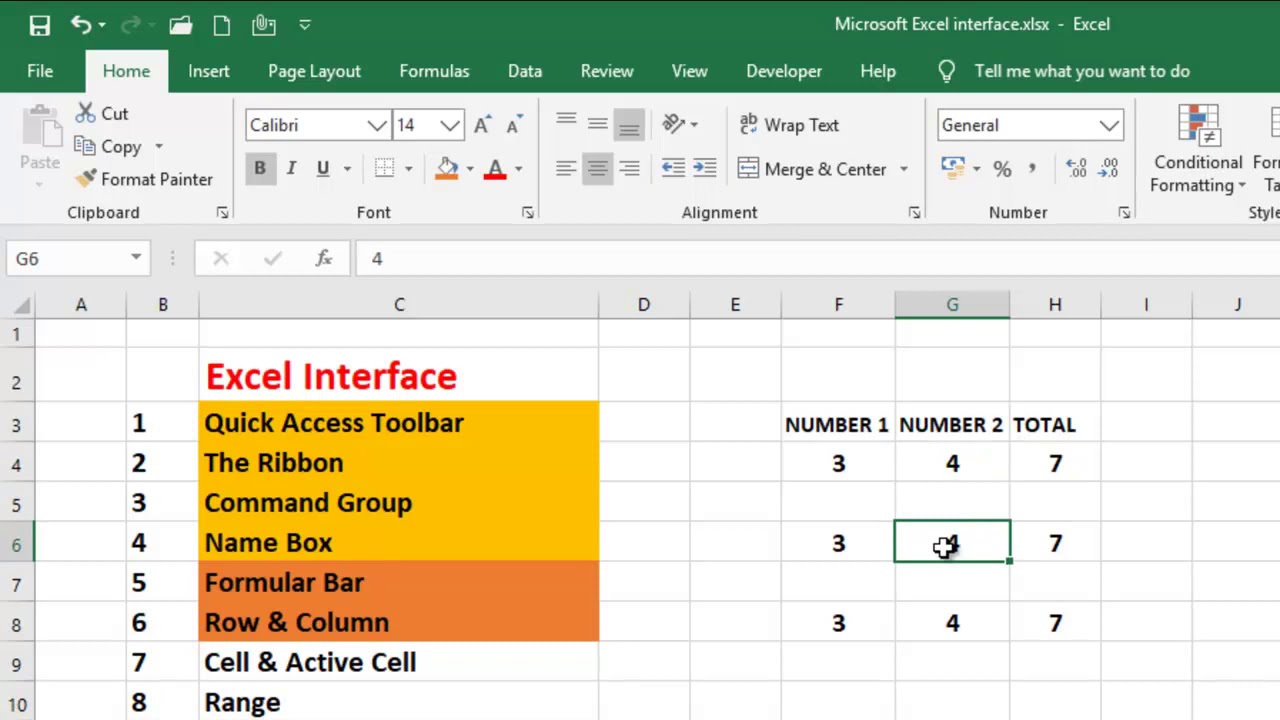Increase decimal places

tap(1076, 169)
